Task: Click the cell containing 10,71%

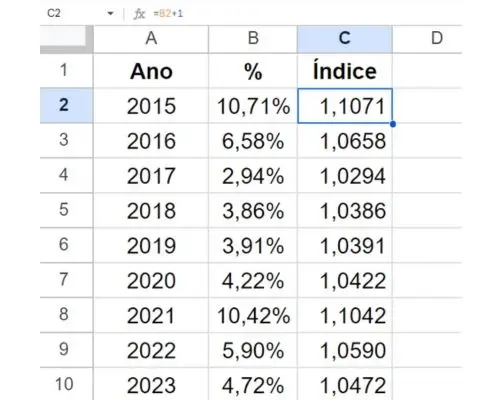Action: pyautogui.click(x=253, y=106)
